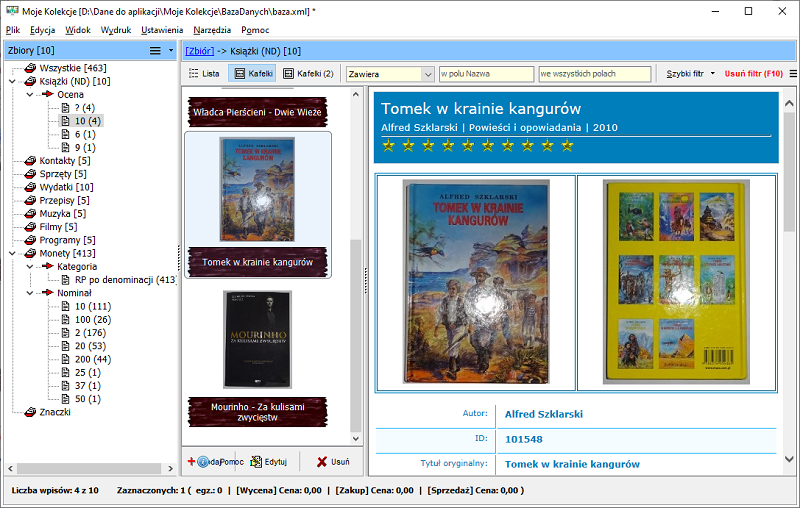
Task: Click the Muzyka collection icon
Action: click(31, 213)
